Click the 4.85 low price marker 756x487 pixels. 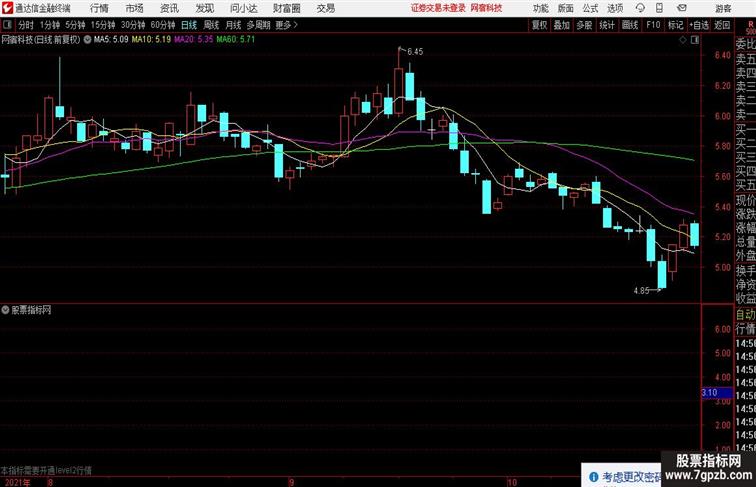[641, 291]
